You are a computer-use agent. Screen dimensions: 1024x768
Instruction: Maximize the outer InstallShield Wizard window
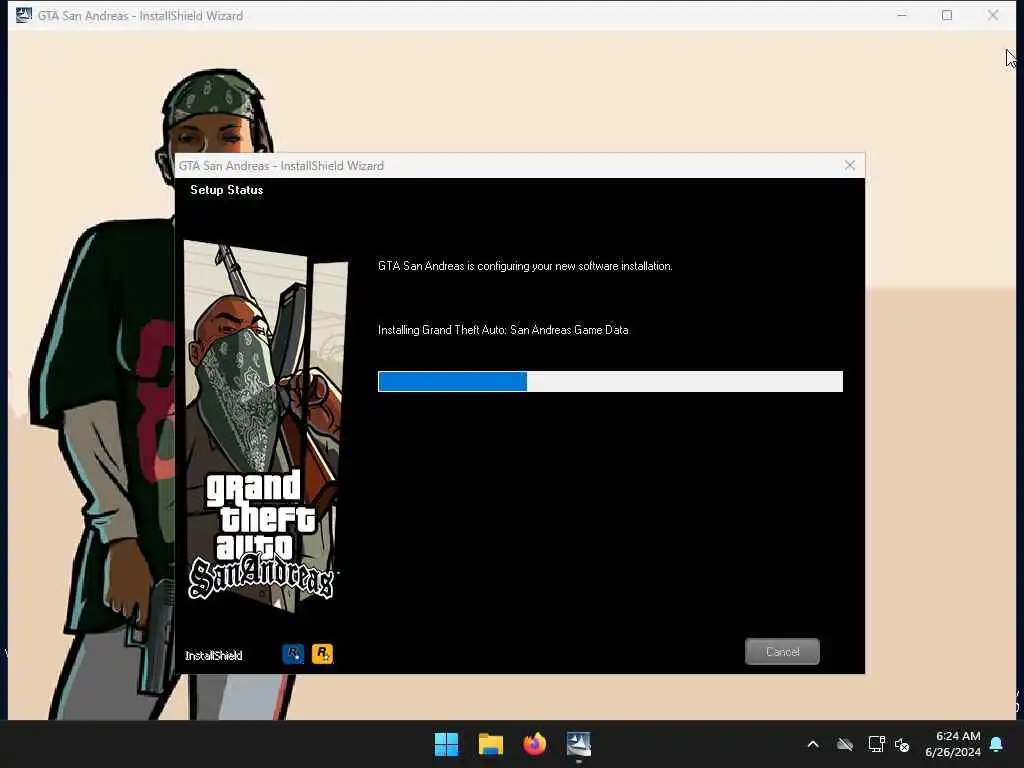click(x=947, y=15)
